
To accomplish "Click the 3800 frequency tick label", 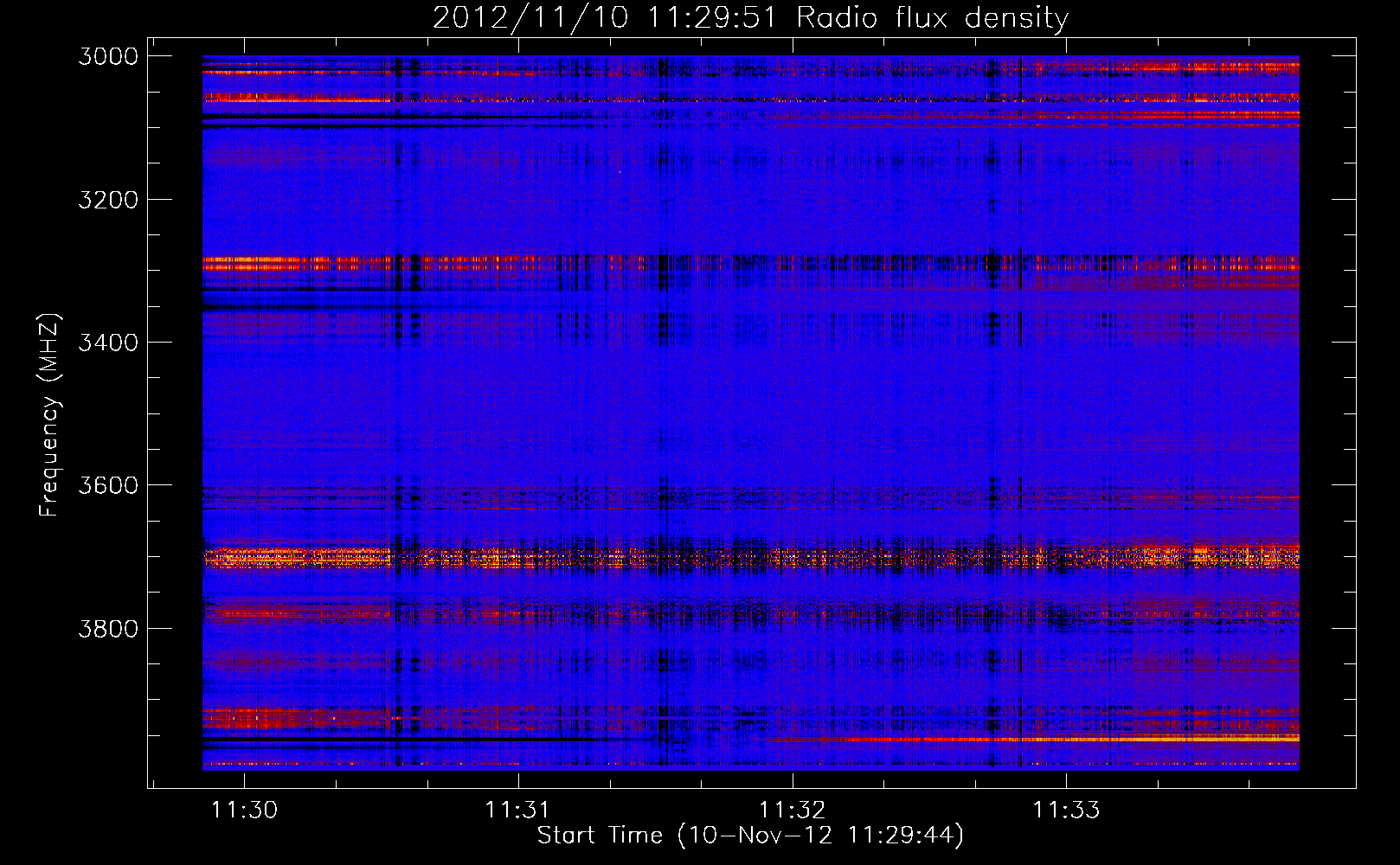I will pos(108,628).
